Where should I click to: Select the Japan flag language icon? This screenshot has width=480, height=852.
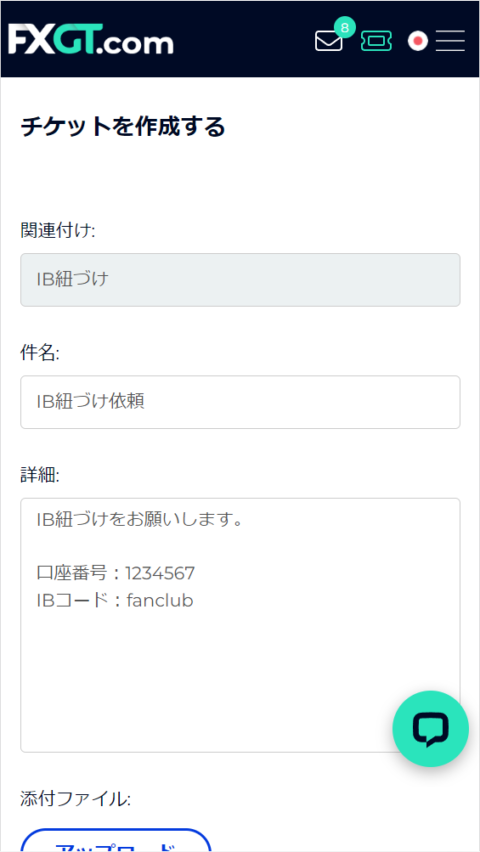tap(418, 41)
